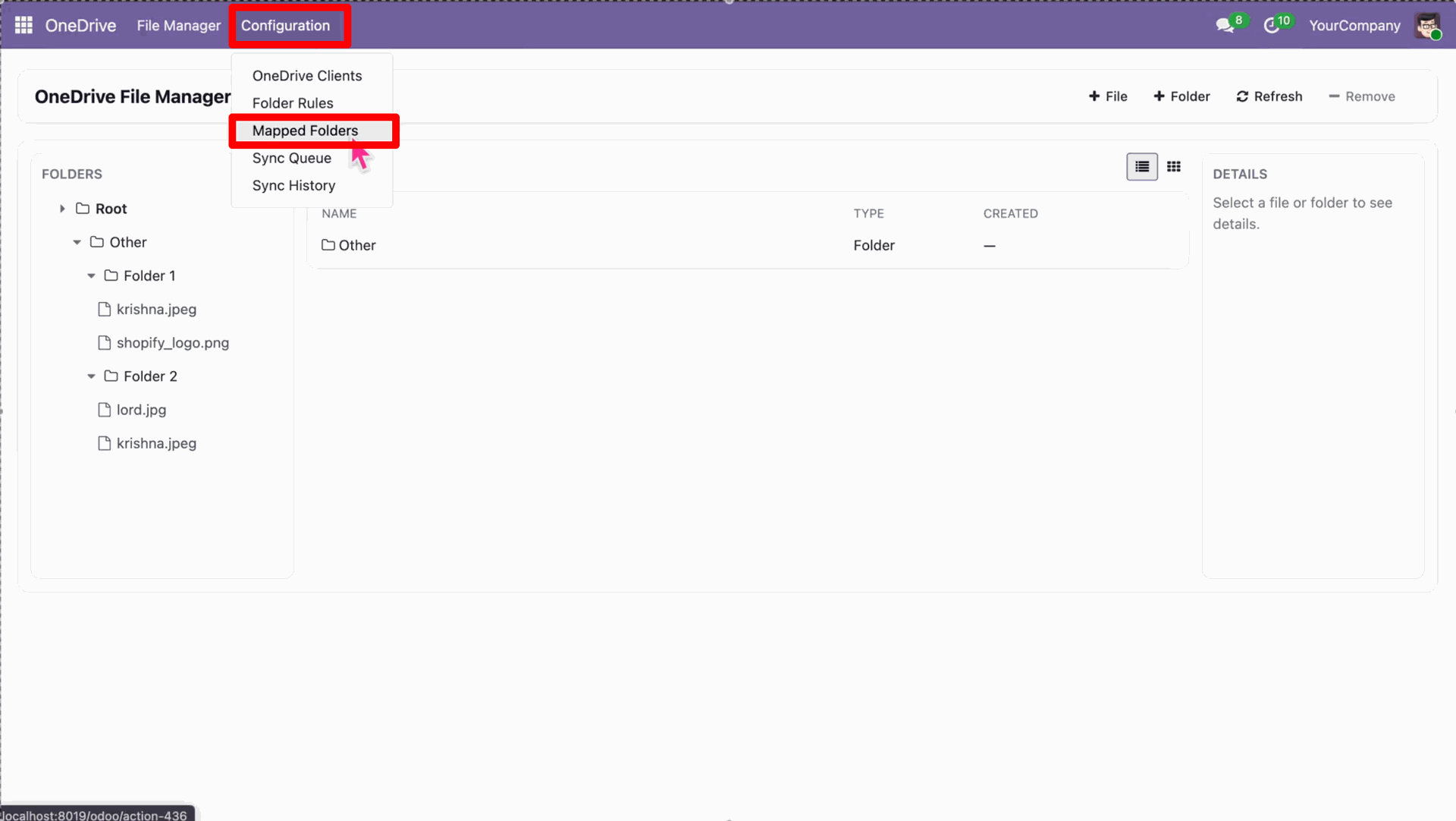Screen dimensions: 1456x821
Task: Click the Root folder icon in tree
Action: click(x=83, y=209)
